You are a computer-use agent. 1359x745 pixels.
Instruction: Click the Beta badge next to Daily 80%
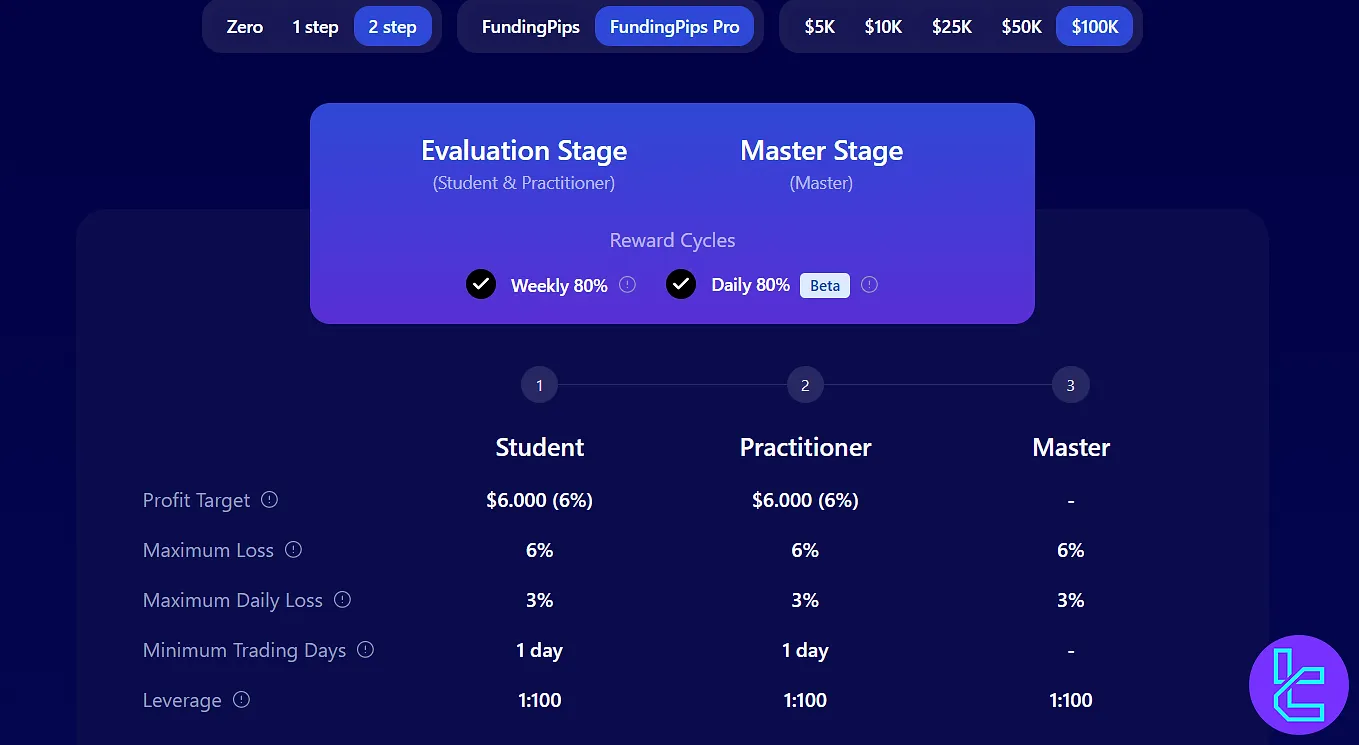pyautogui.click(x=824, y=285)
